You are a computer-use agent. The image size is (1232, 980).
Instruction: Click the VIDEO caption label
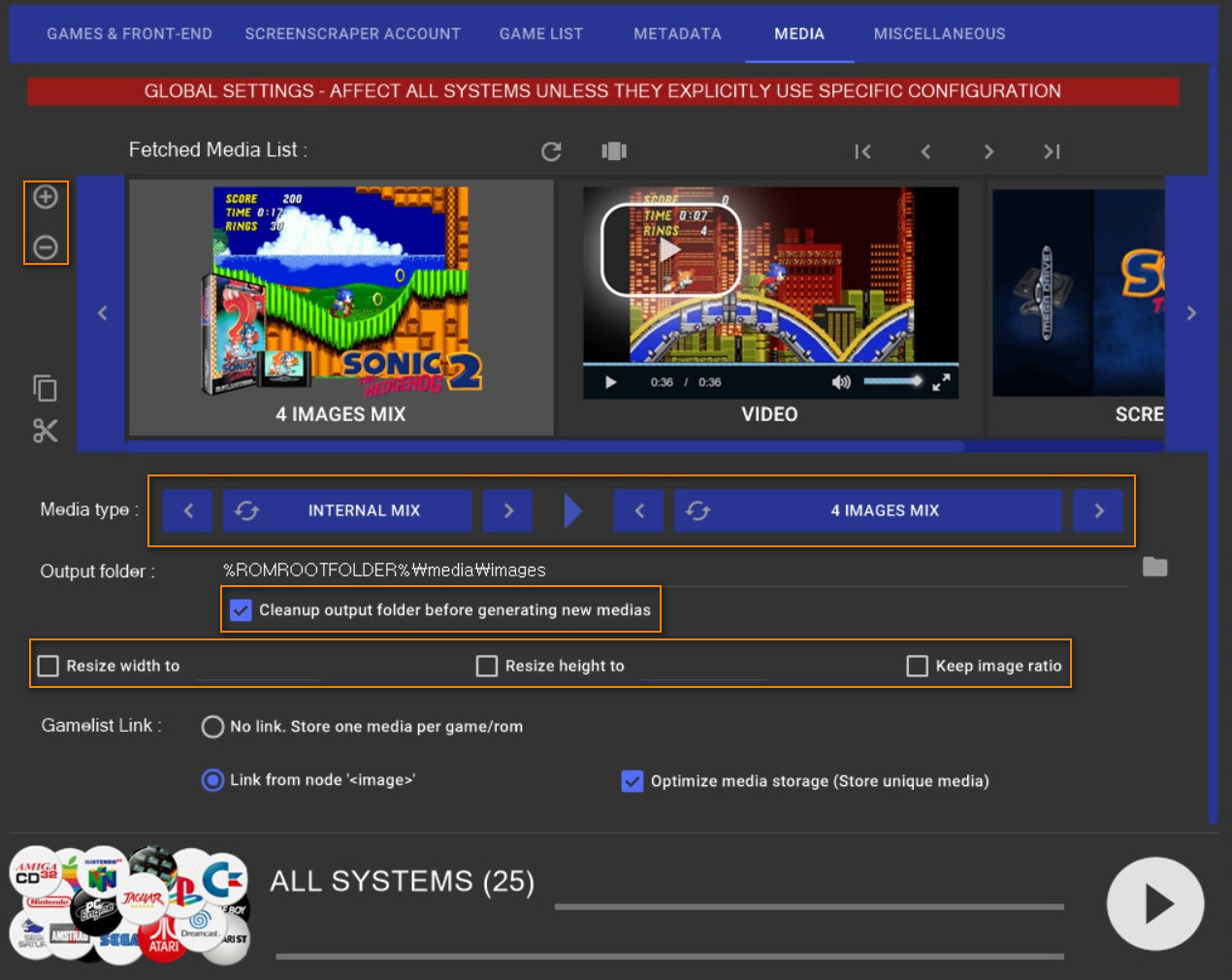click(769, 414)
